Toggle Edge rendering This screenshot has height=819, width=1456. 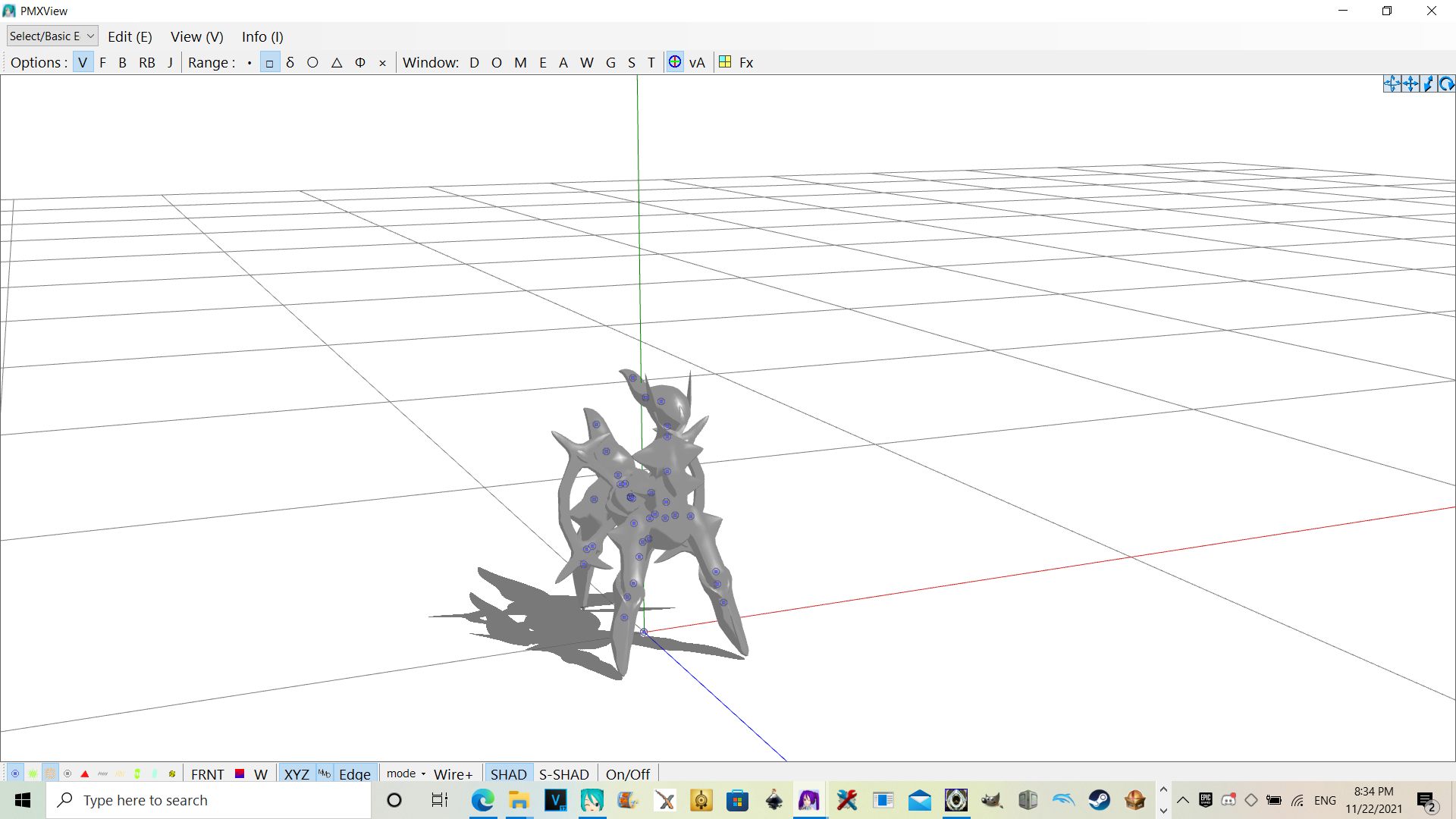tap(355, 774)
